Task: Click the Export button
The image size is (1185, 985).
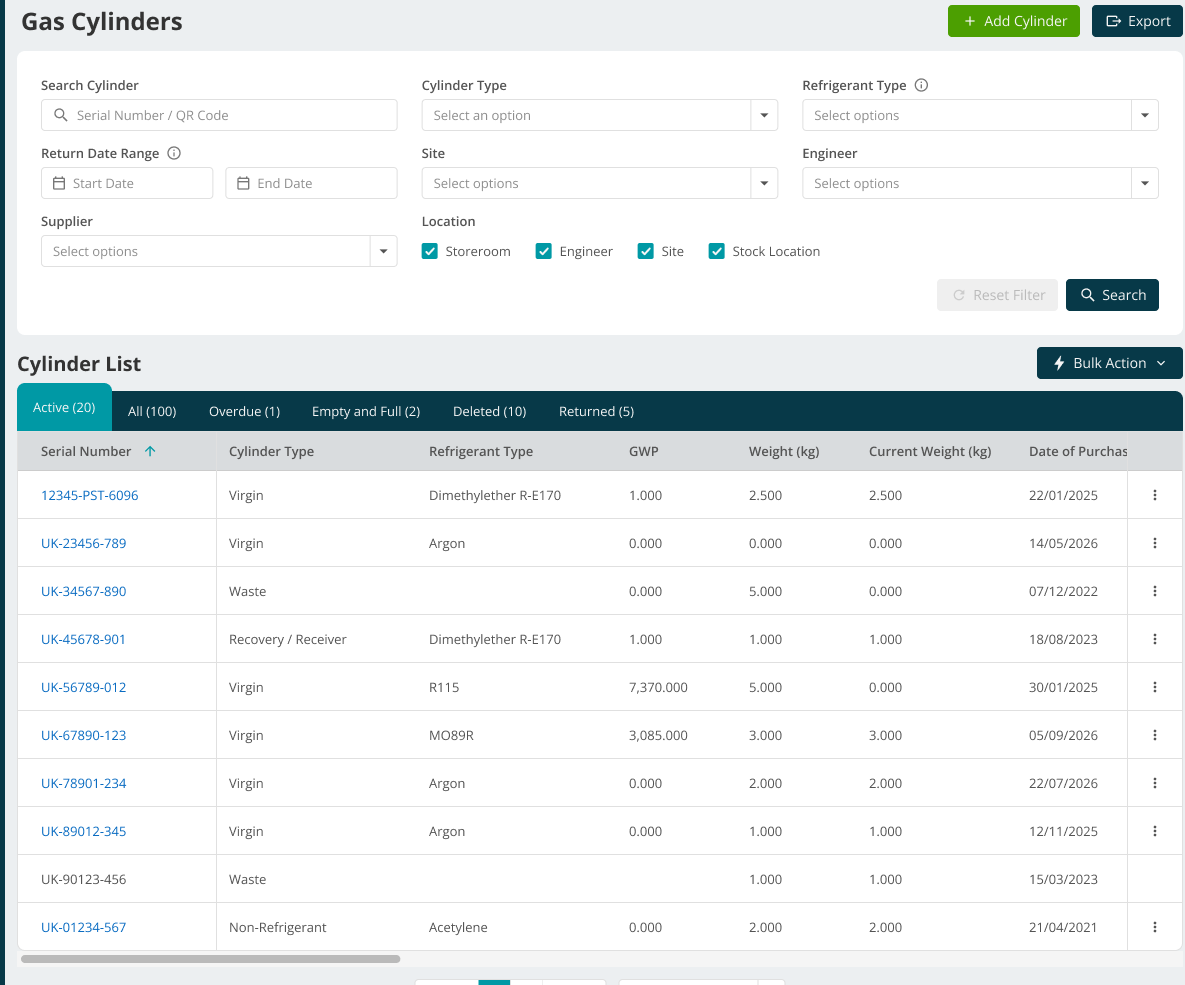Action: [x=1137, y=21]
